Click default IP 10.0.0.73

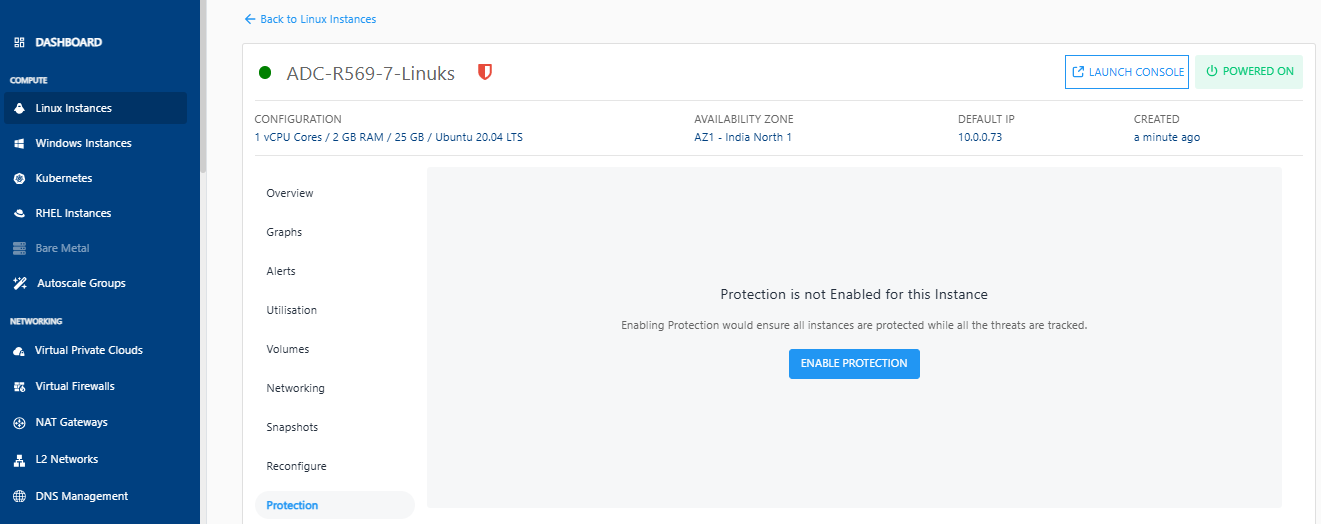pyautogui.click(x=980, y=137)
